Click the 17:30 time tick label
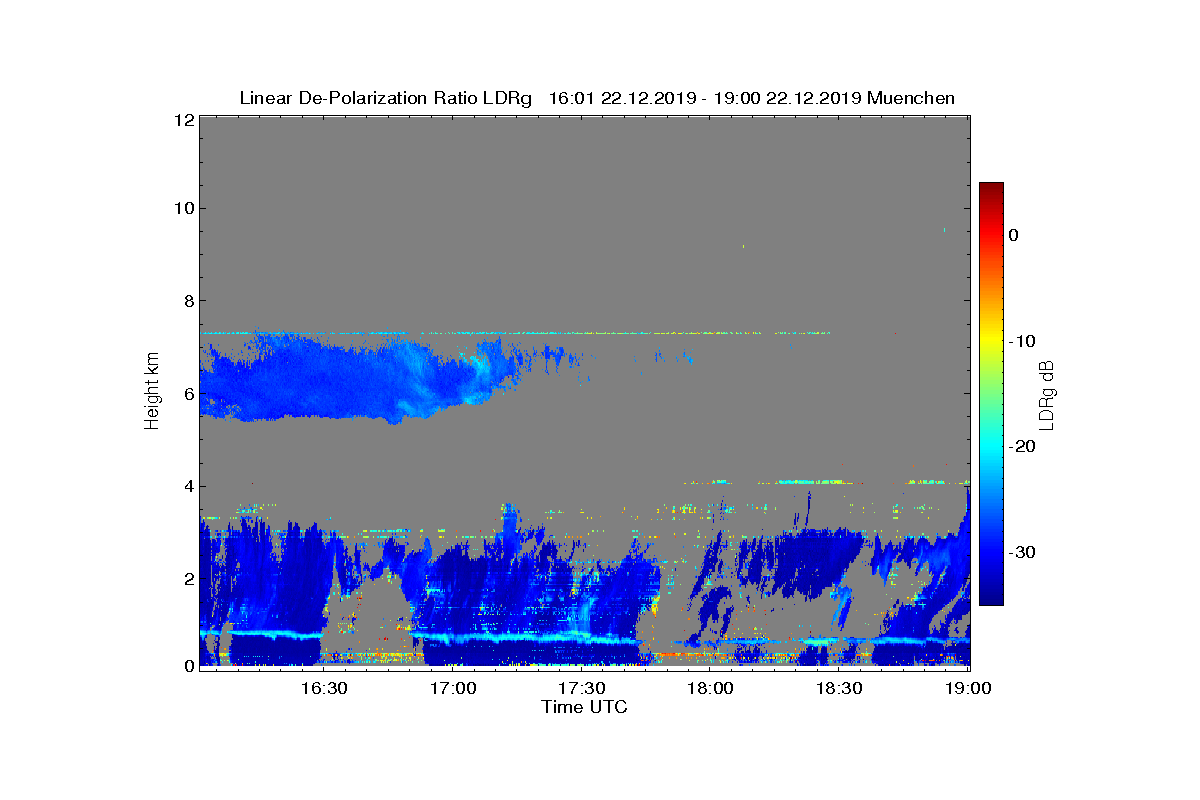The width and height of the screenshot is (1200, 800). click(x=582, y=688)
